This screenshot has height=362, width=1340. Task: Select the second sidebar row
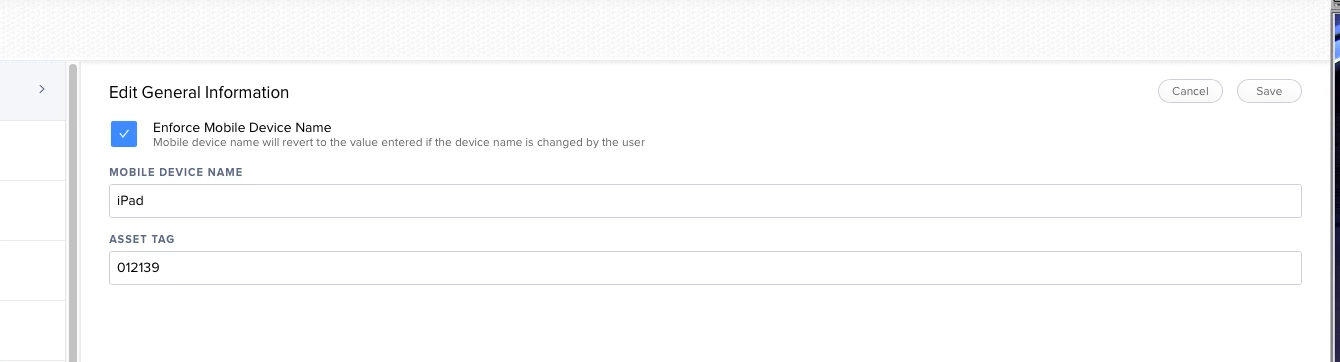(x=33, y=151)
